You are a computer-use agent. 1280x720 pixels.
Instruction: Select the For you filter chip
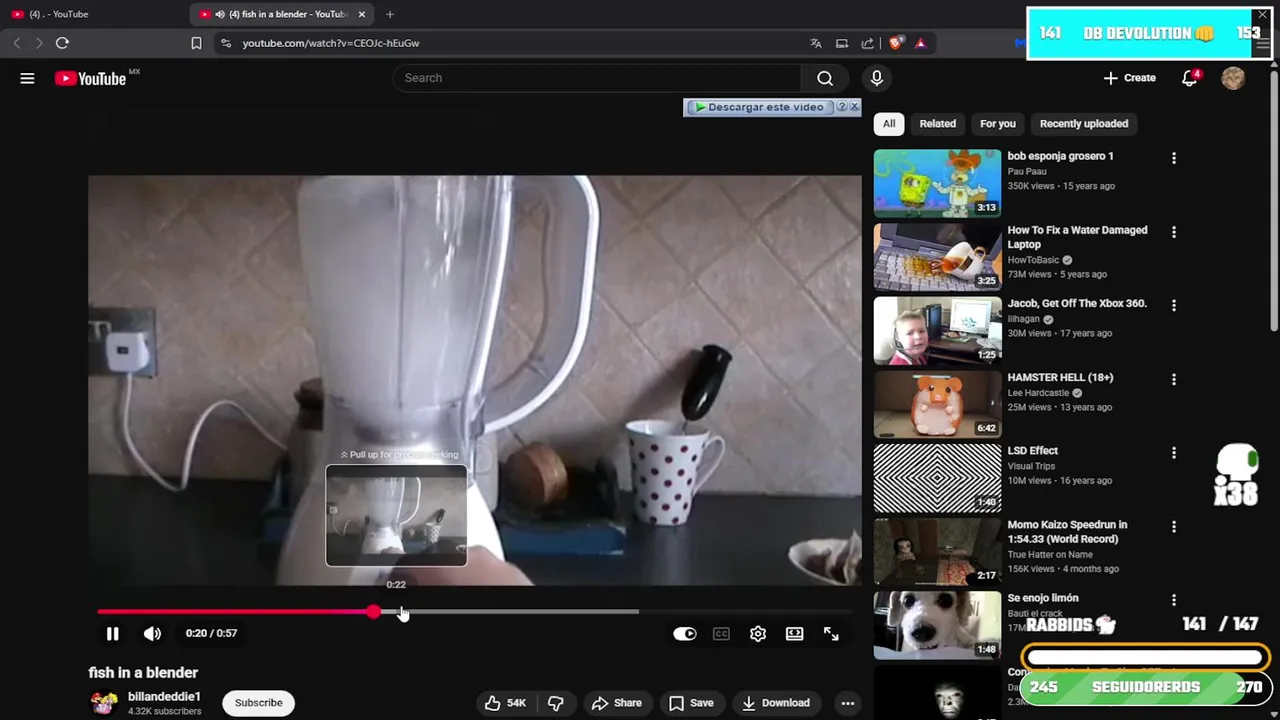(x=997, y=124)
